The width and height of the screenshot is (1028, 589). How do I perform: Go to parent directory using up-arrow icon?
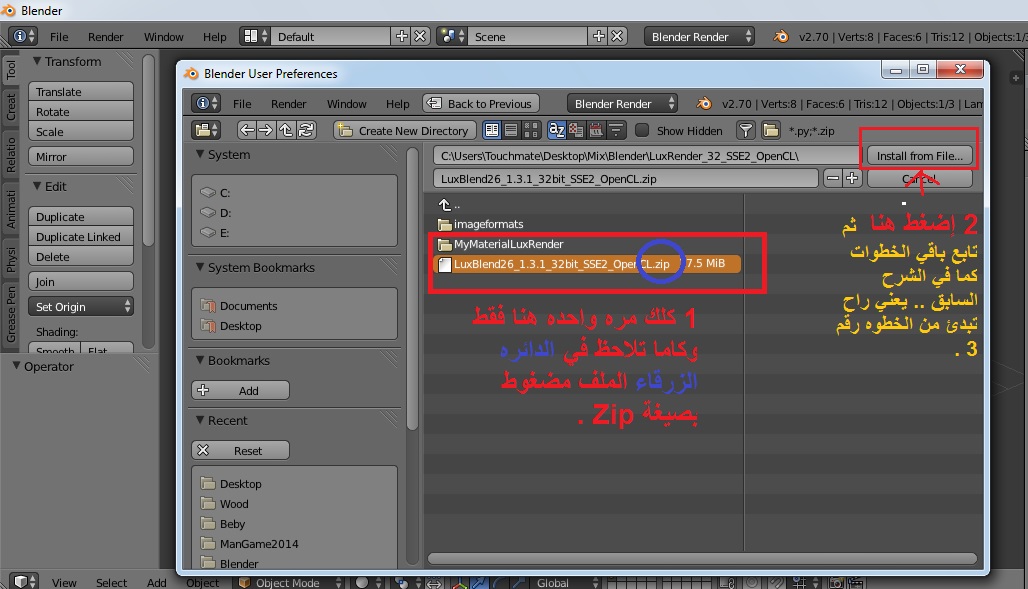pos(286,131)
